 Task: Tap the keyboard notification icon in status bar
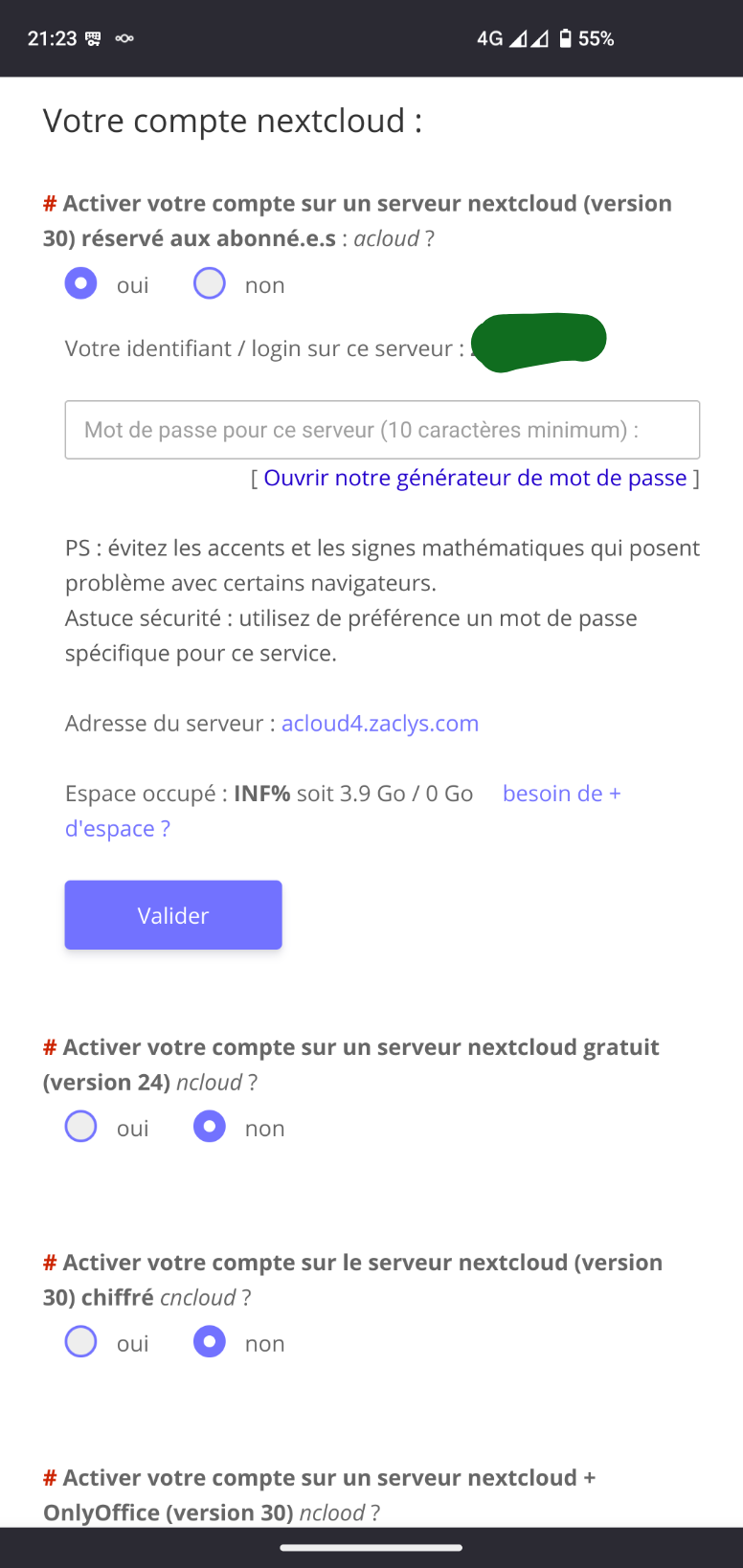(x=94, y=38)
